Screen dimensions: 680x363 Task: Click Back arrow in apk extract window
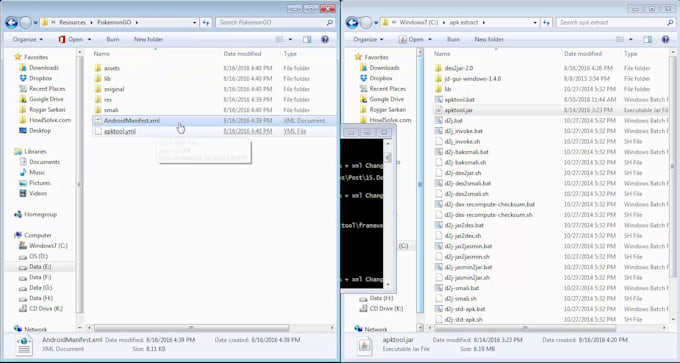[352, 23]
